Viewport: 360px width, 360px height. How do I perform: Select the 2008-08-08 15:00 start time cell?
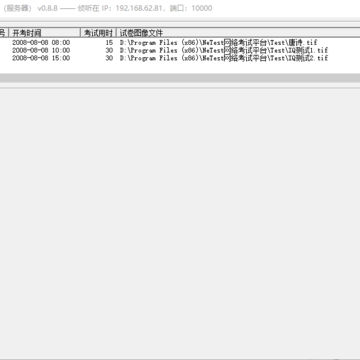(x=41, y=58)
